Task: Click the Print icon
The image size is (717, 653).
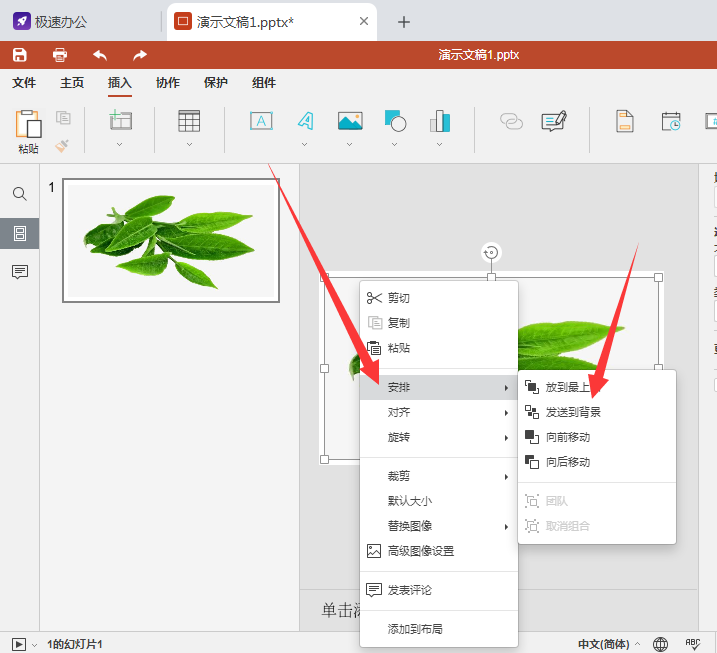Action: (x=60, y=55)
